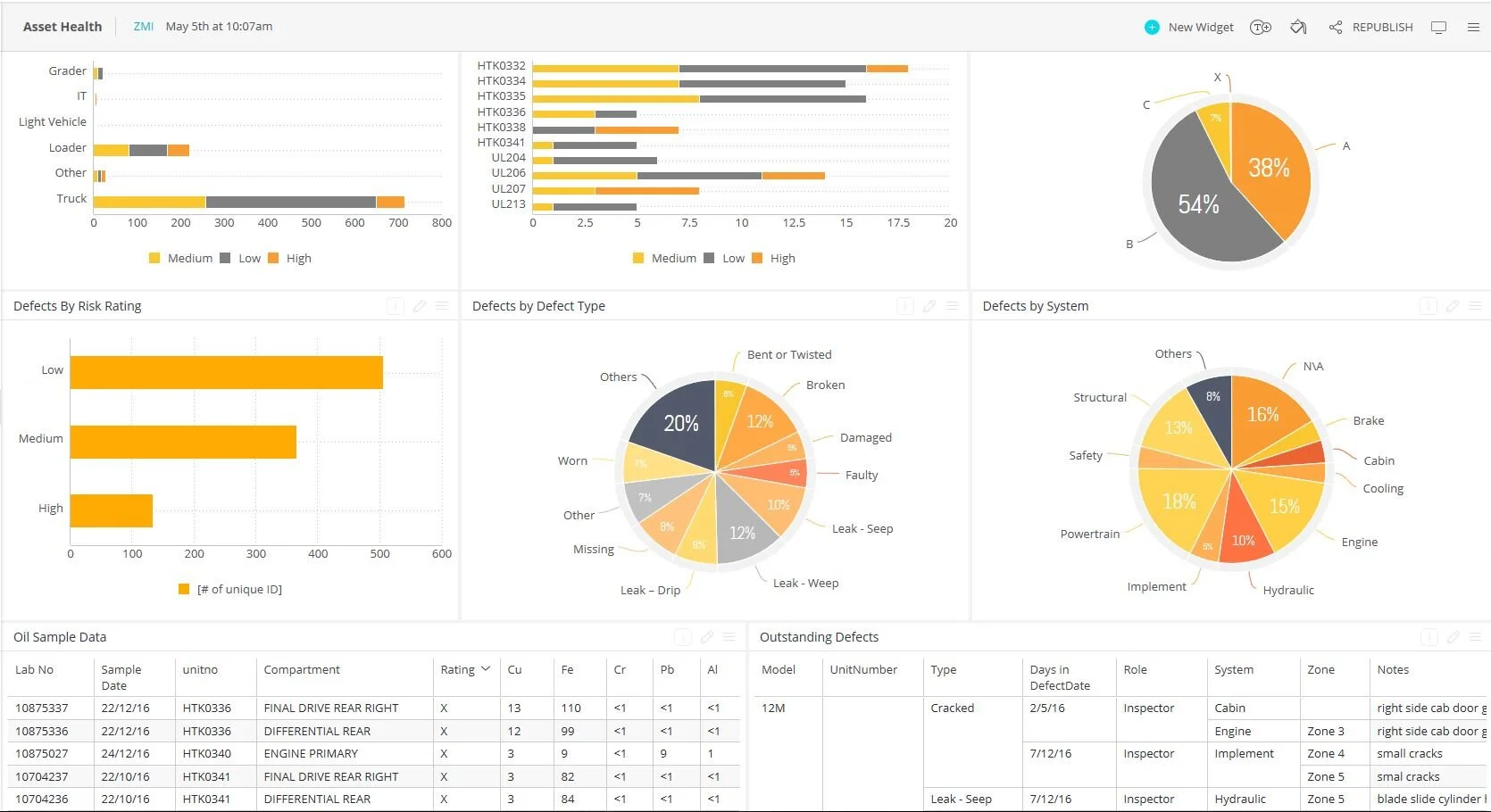Open sharing options with the share icon
The height and width of the screenshot is (812, 1491).
1335,27
